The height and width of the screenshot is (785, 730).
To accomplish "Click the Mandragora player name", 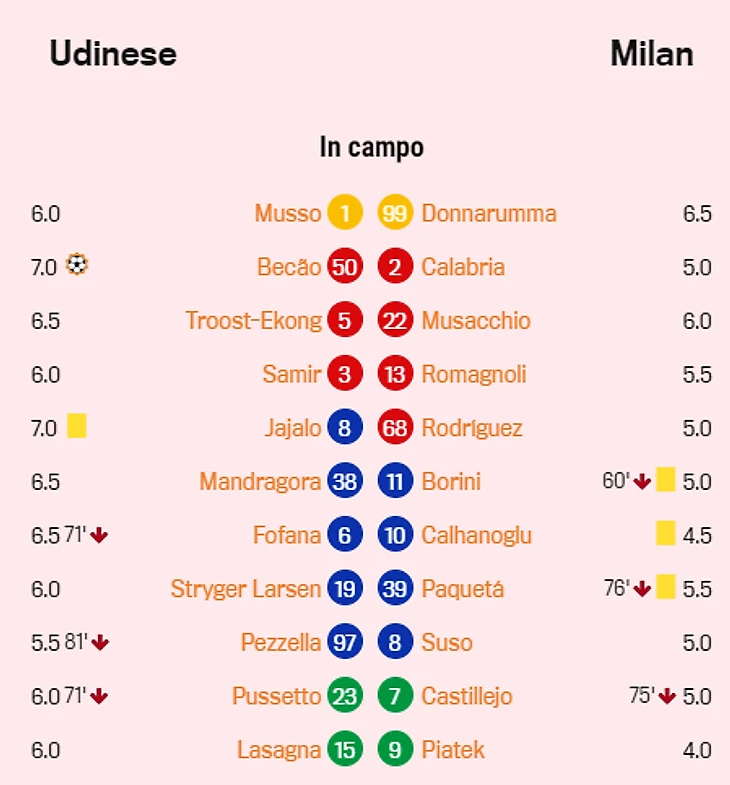I will click(x=260, y=481).
